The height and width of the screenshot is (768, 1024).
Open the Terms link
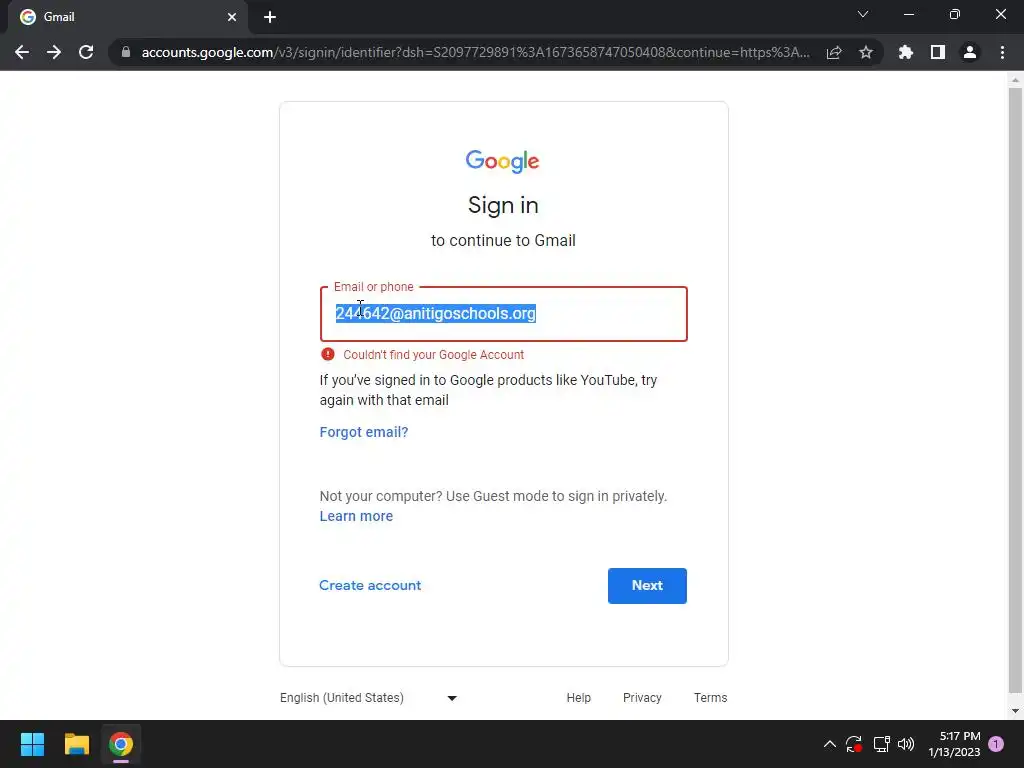pyautogui.click(x=711, y=697)
